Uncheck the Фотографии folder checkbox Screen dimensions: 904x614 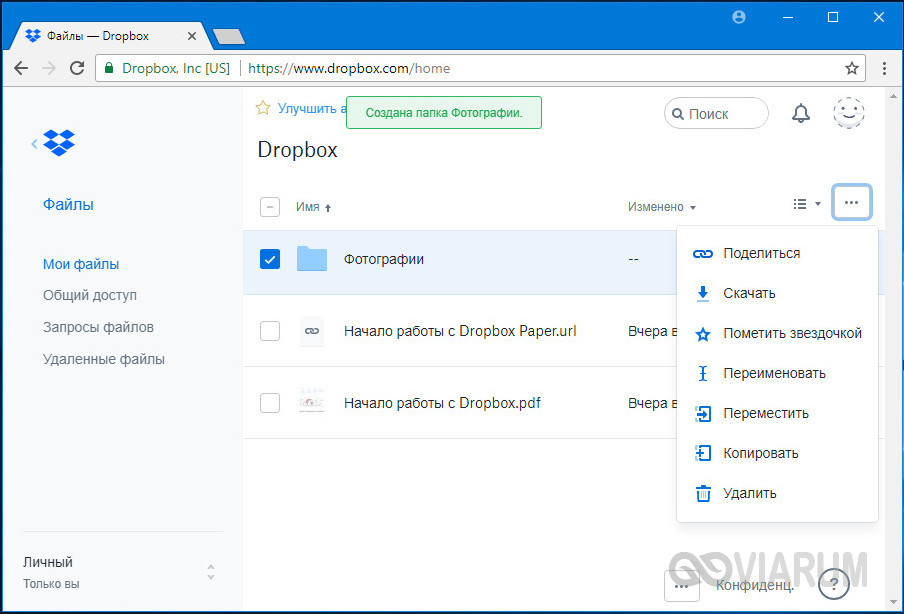[270, 259]
